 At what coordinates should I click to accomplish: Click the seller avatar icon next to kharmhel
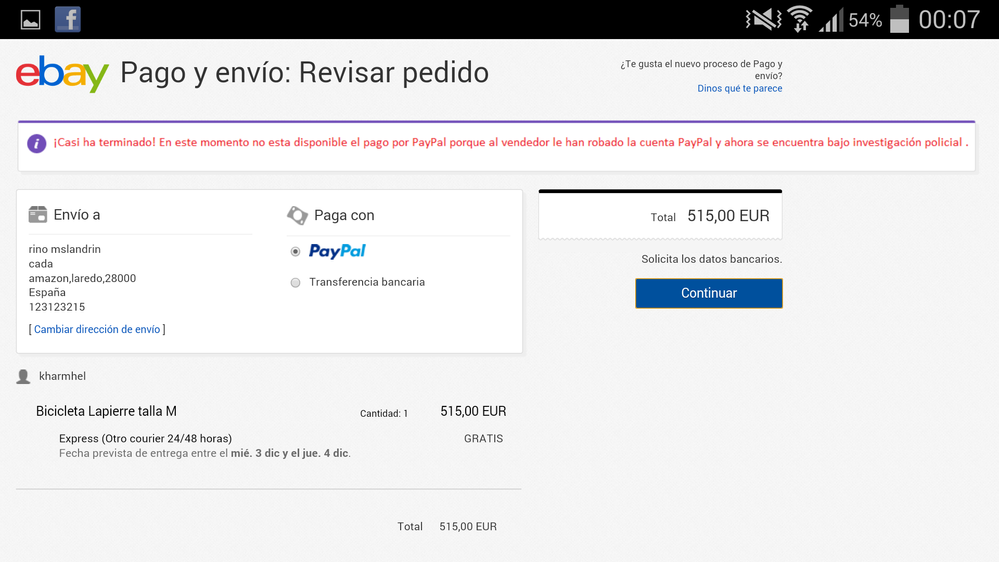click(x=24, y=377)
